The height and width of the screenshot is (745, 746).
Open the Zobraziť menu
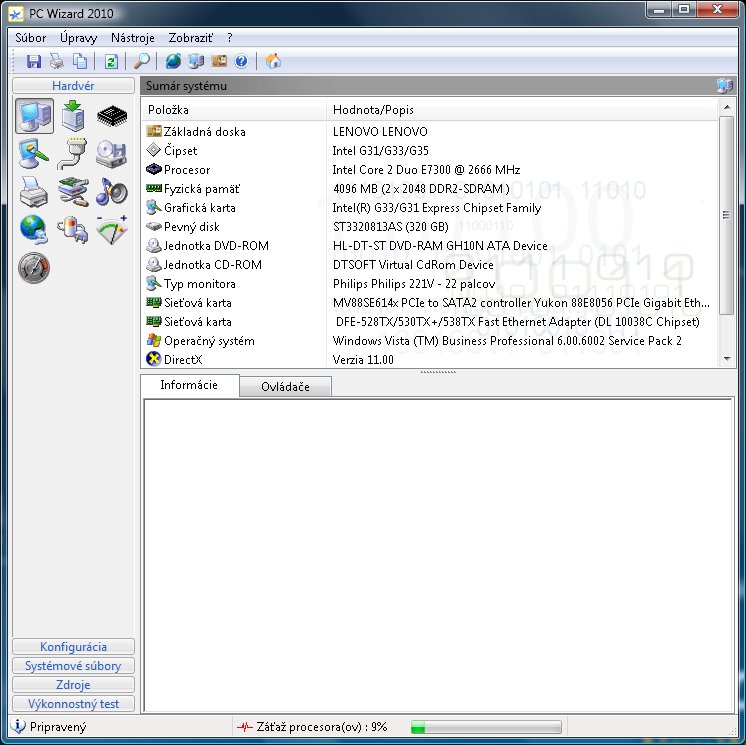191,38
